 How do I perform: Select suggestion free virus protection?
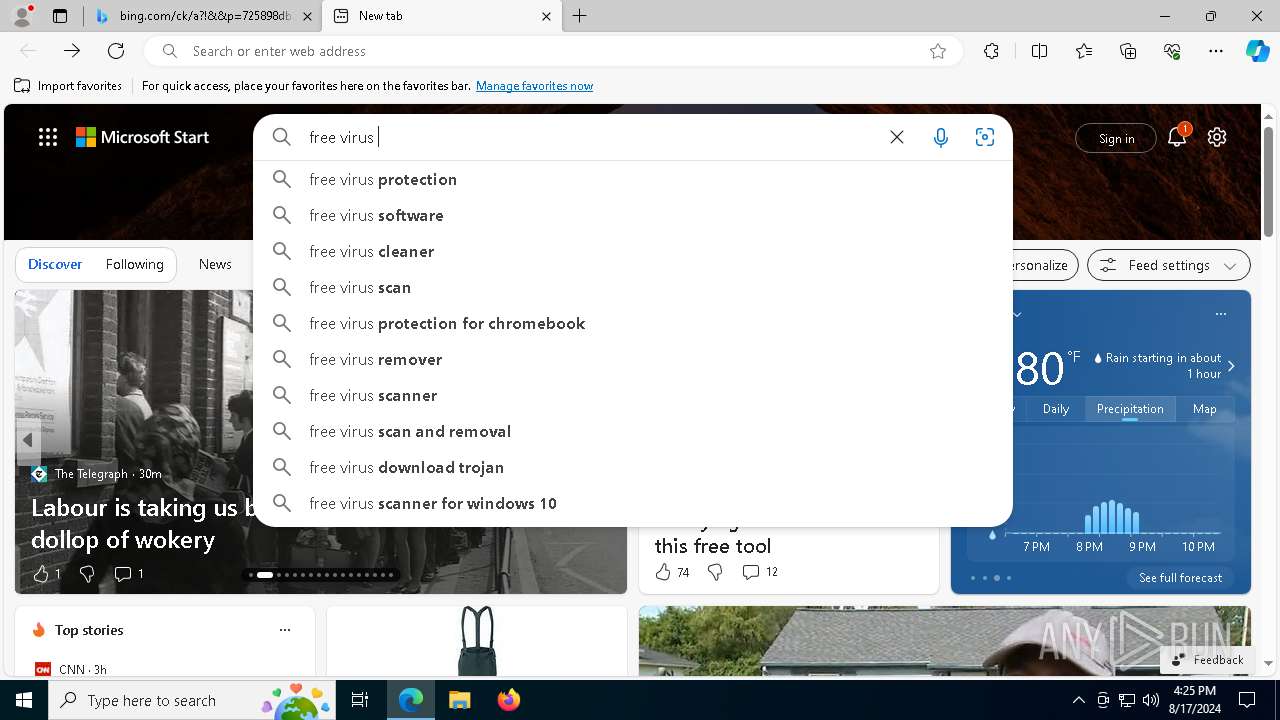click(x=633, y=179)
